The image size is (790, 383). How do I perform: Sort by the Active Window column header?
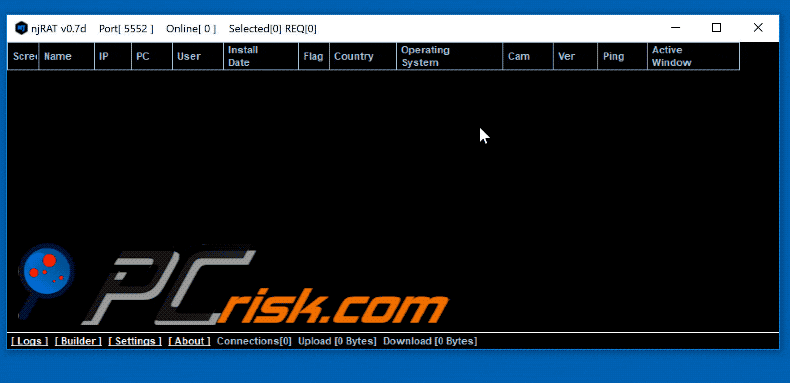[693, 56]
